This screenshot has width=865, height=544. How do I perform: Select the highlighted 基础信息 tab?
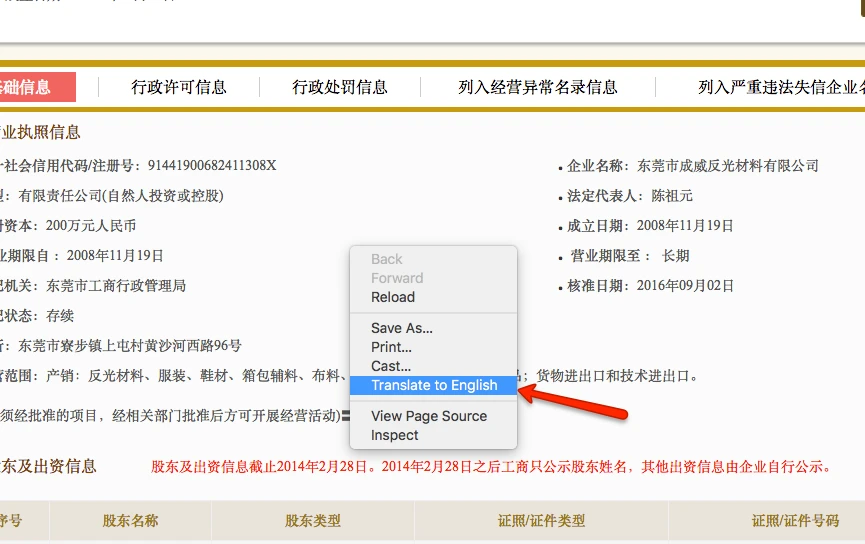pos(36,87)
